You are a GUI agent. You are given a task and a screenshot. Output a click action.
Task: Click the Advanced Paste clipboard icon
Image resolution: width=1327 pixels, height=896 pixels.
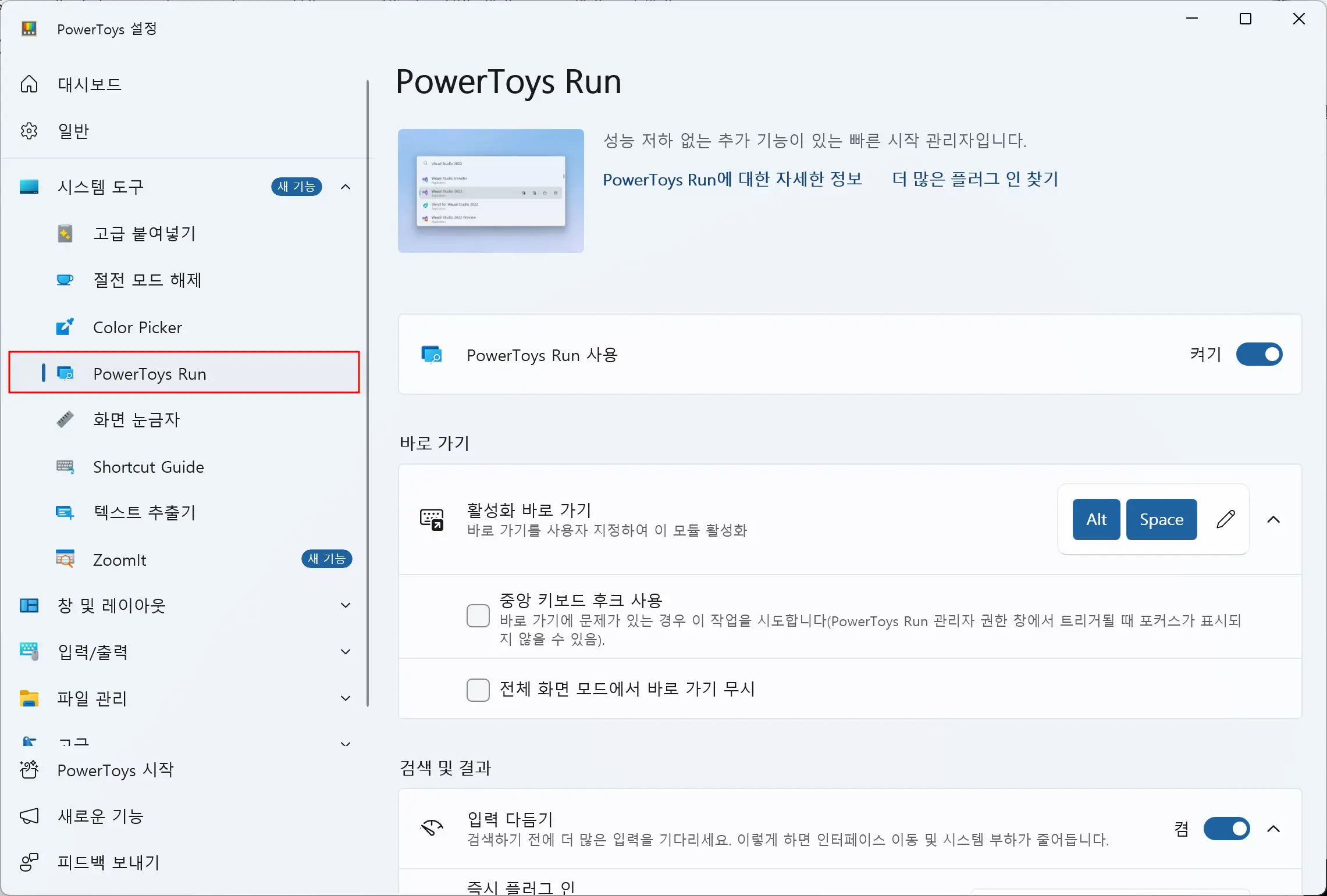coord(65,233)
